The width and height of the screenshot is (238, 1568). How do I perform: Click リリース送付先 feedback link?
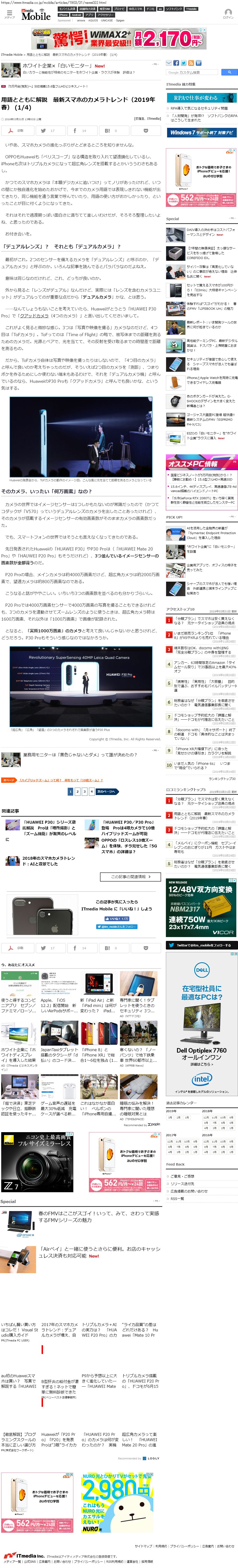point(183,1184)
